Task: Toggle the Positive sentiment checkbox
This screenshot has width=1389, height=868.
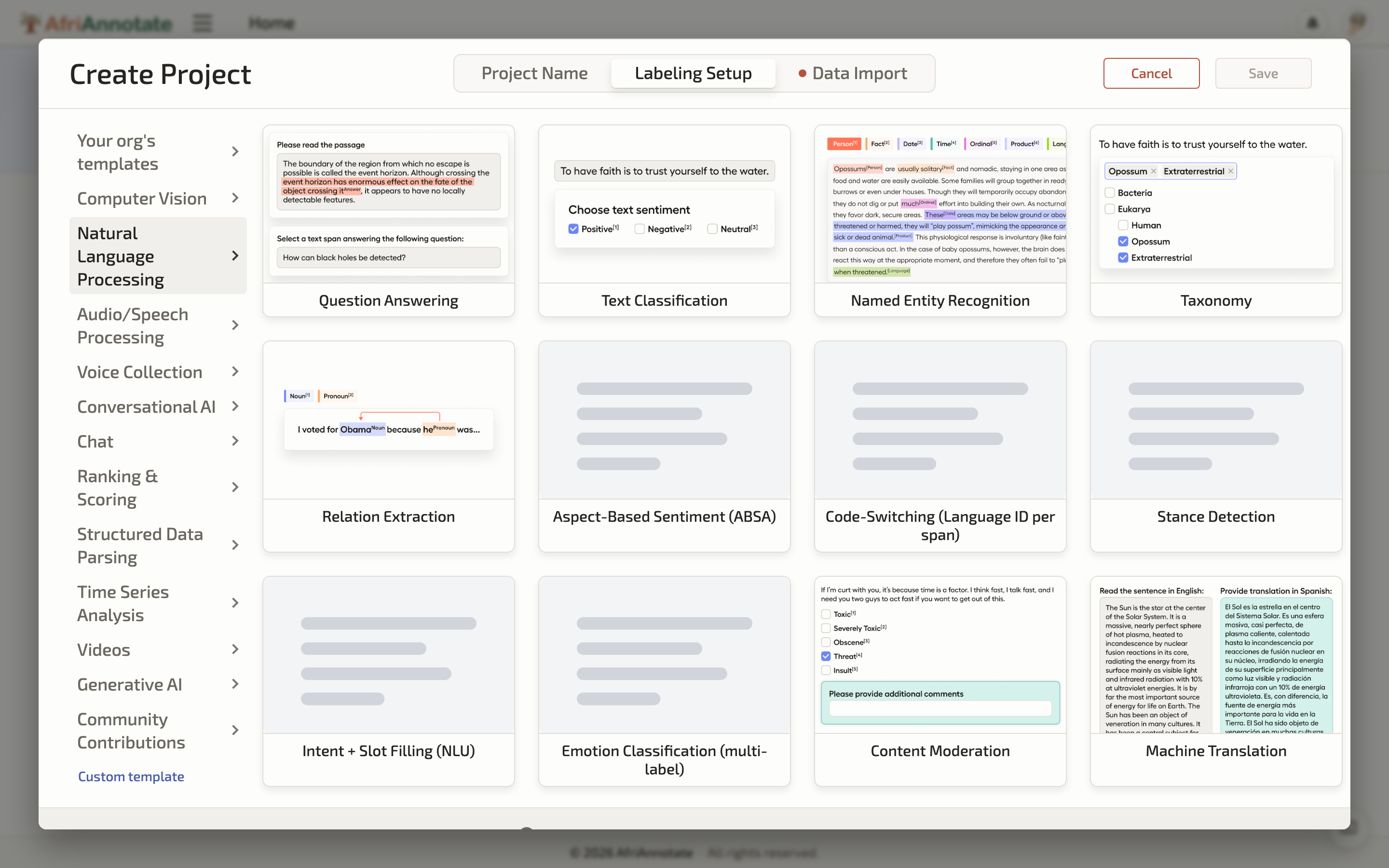Action: (573, 229)
